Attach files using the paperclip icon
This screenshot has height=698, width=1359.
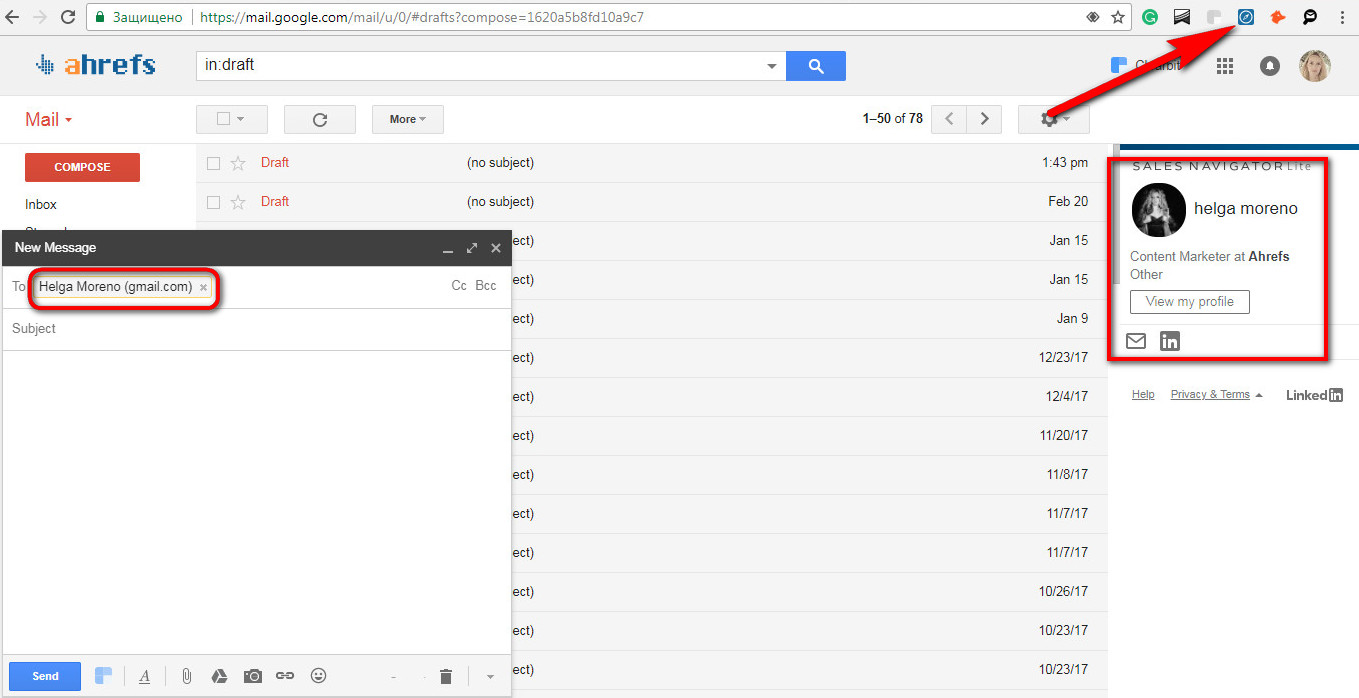186,676
